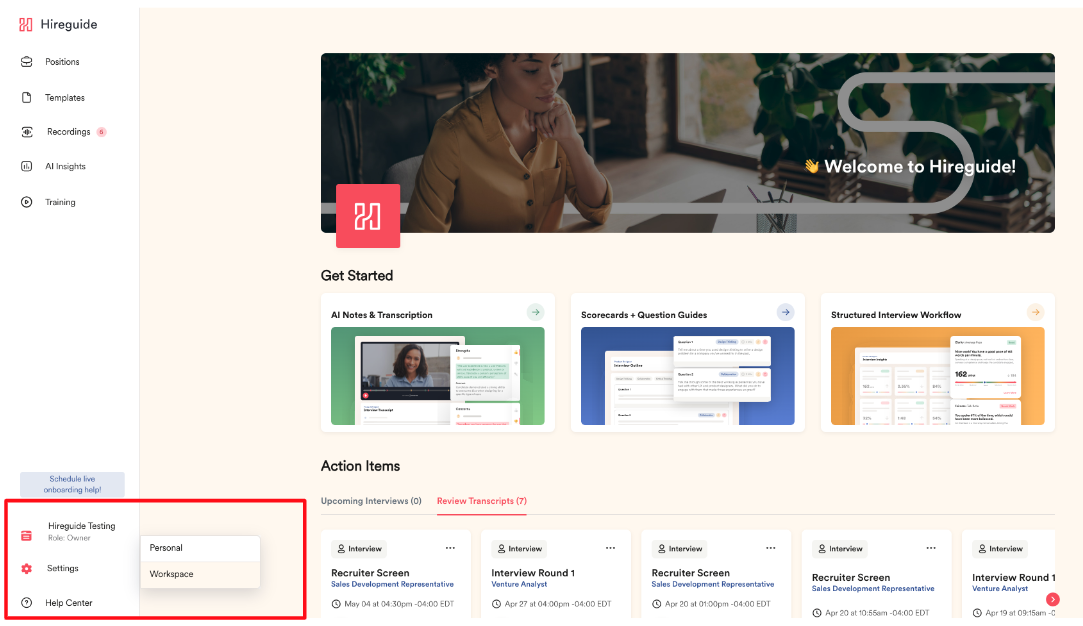Screen dimensions: 1083x626
Task: Click the green arrow on AI Notes & Transcription
Action: click(535, 312)
